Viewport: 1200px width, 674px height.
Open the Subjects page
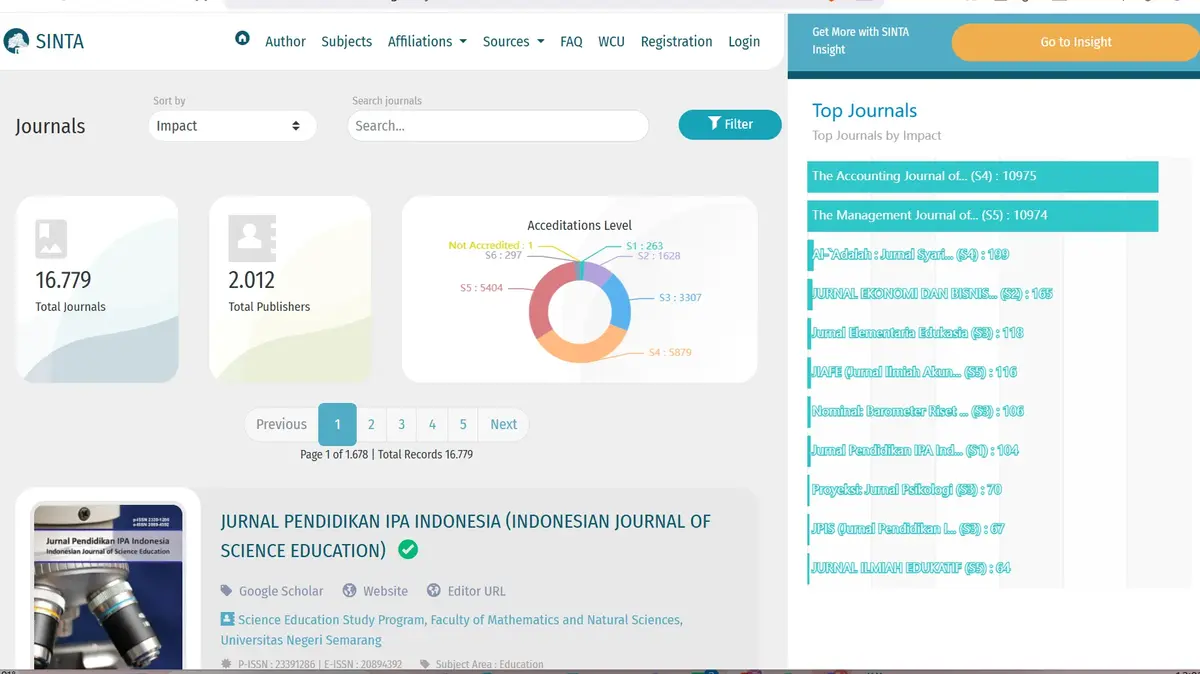(346, 41)
